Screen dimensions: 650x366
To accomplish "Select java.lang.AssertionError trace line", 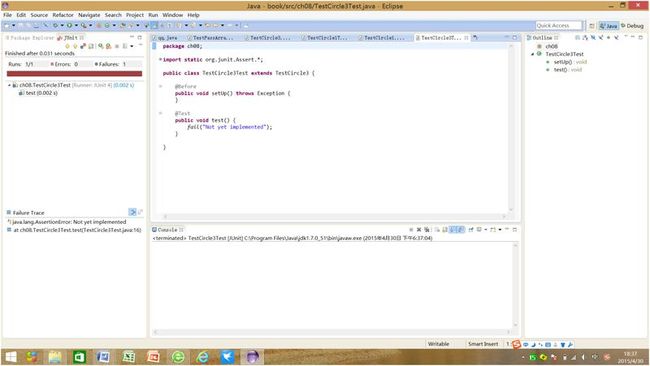I will [x=67, y=222].
